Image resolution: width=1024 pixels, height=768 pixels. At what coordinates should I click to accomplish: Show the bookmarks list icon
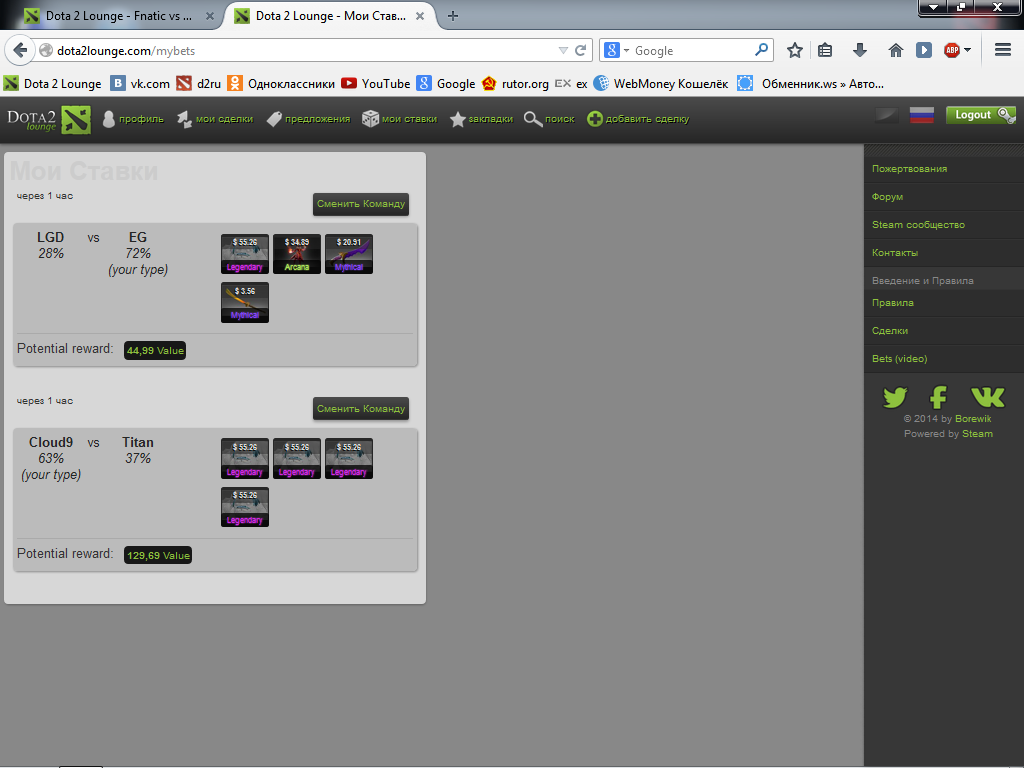tap(825, 50)
